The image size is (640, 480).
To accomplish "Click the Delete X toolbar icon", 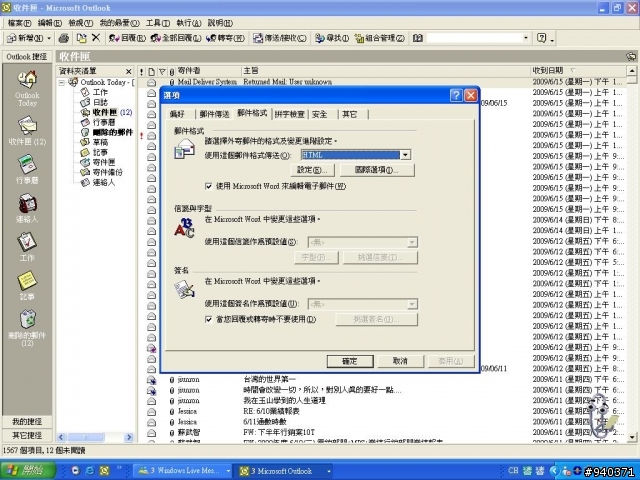I will (x=96, y=38).
